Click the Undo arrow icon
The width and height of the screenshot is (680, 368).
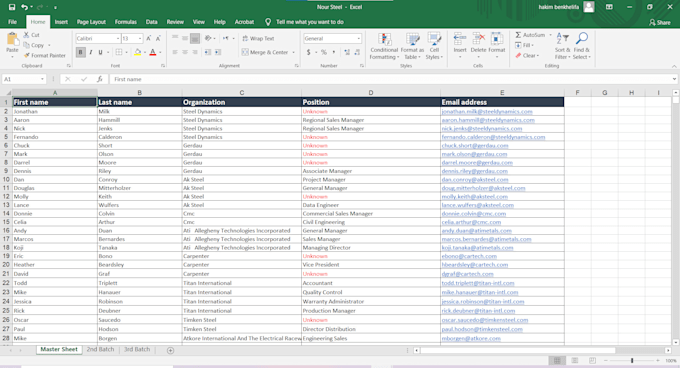(25, 7)
